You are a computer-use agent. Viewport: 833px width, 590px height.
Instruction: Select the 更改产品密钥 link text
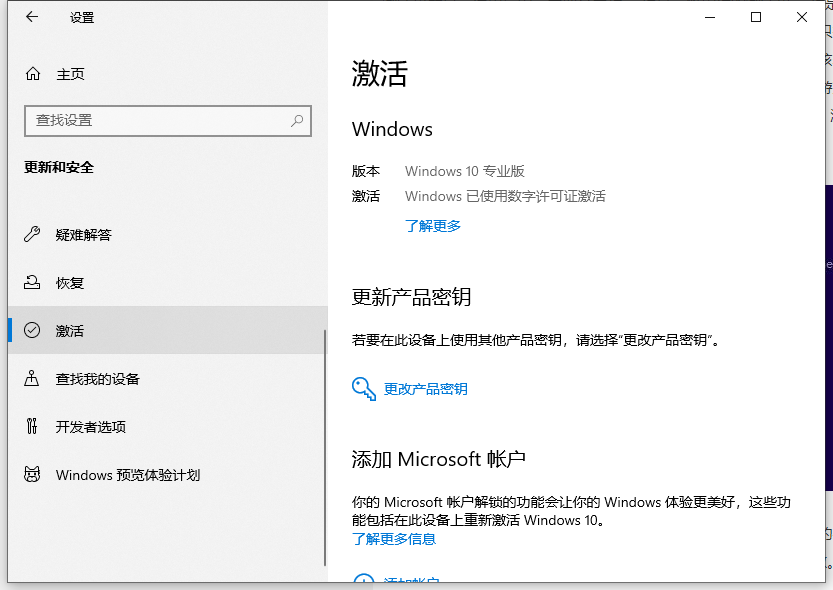(x=426, y=389)
